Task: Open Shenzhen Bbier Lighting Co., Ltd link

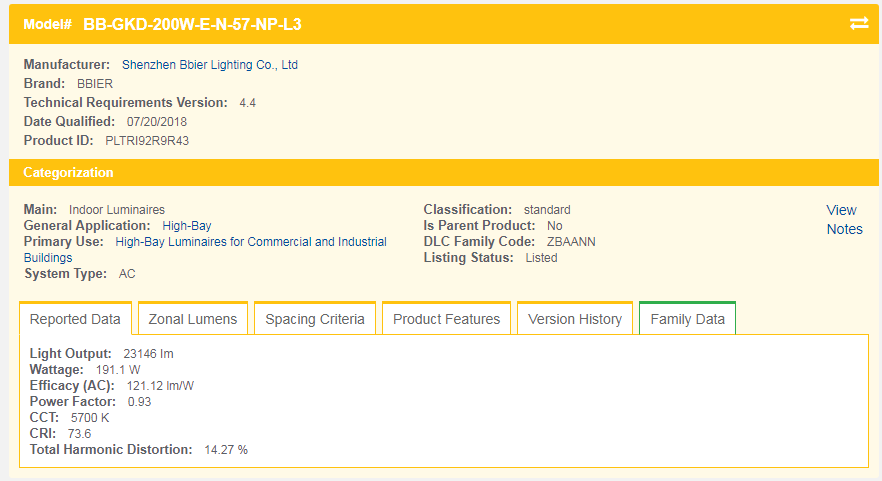Action: [210, 65]
